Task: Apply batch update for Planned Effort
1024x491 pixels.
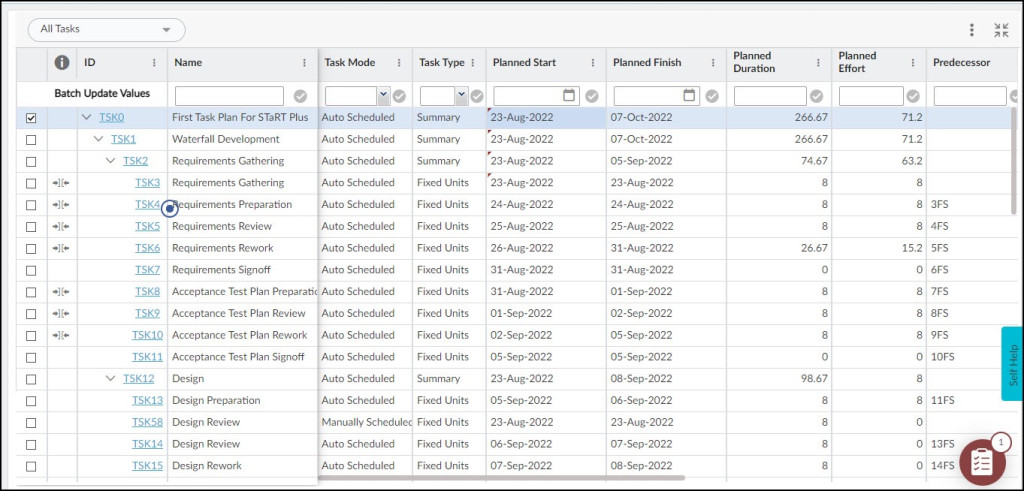Action: coord(913,96)
